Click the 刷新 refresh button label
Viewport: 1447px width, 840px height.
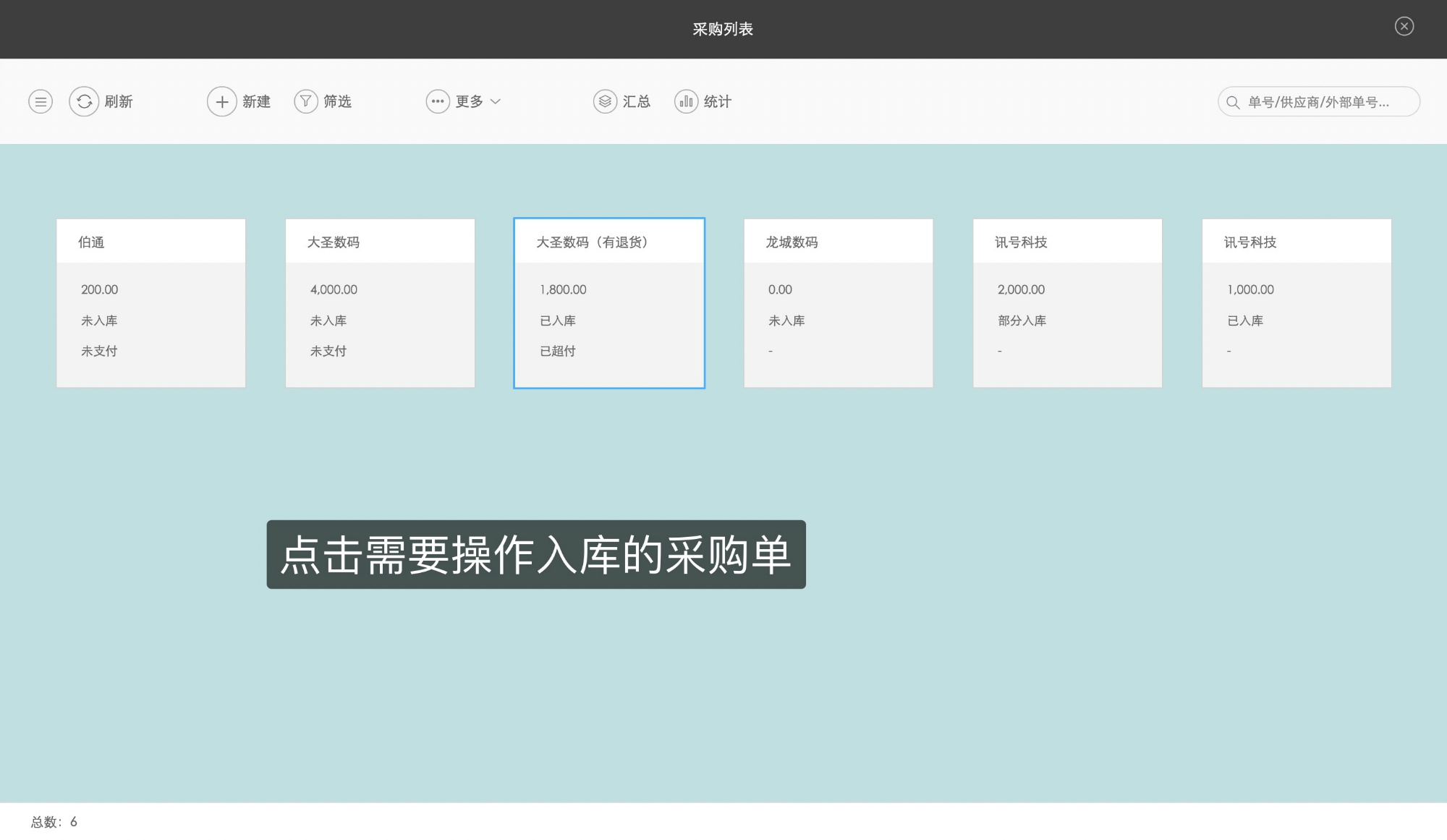pyautogui.click(x=119, y=101)
